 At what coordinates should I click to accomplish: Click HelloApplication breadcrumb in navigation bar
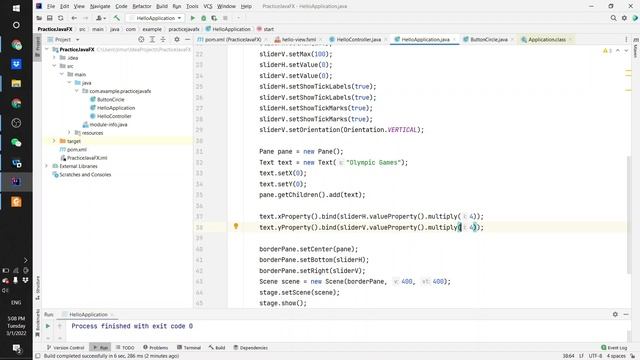(x=228, y=29)
